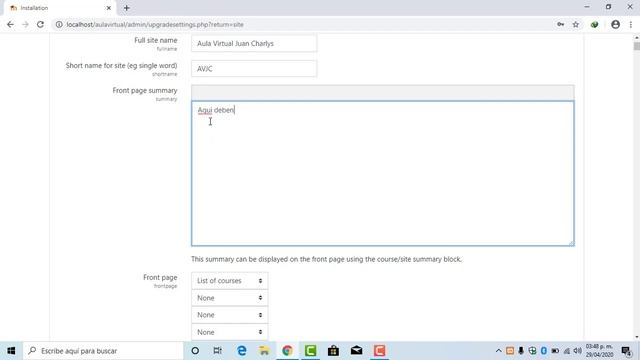Click the page vertical scrollbar thumb

click(x=637, y=46)
